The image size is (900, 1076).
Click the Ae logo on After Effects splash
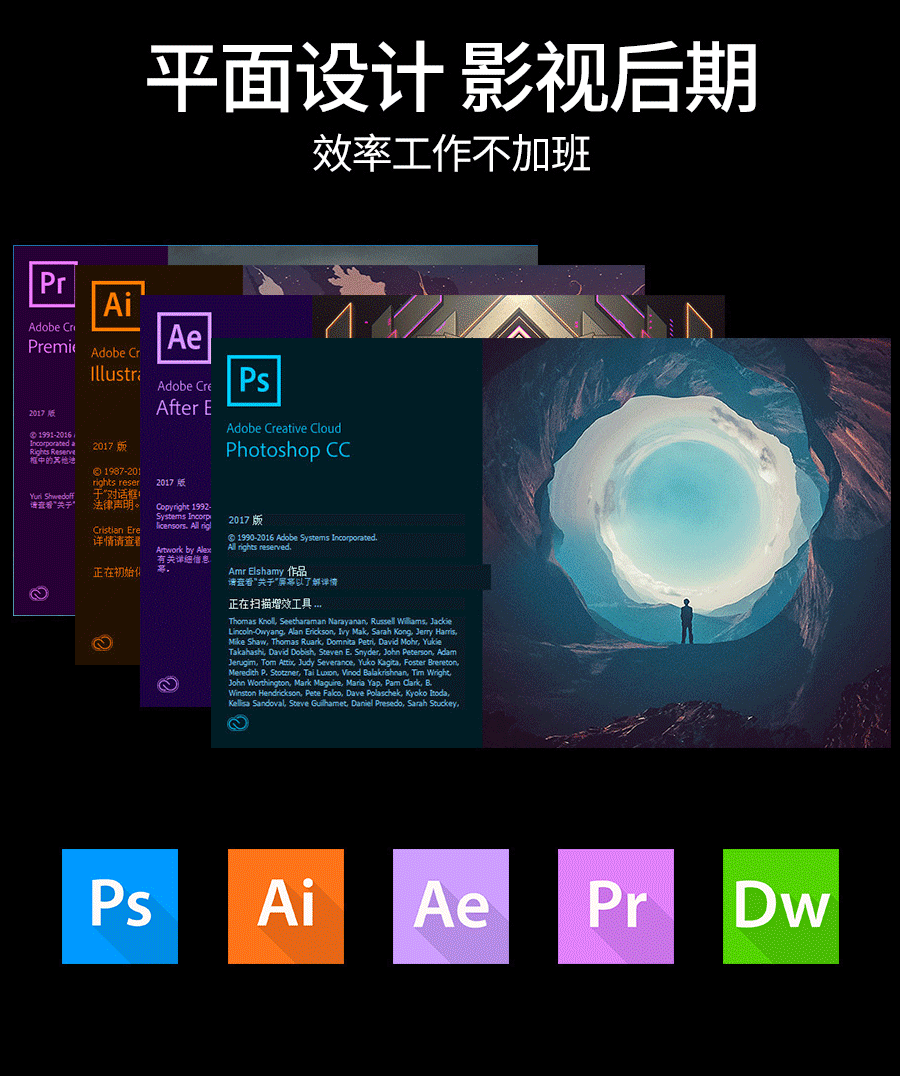coord(184,338)
